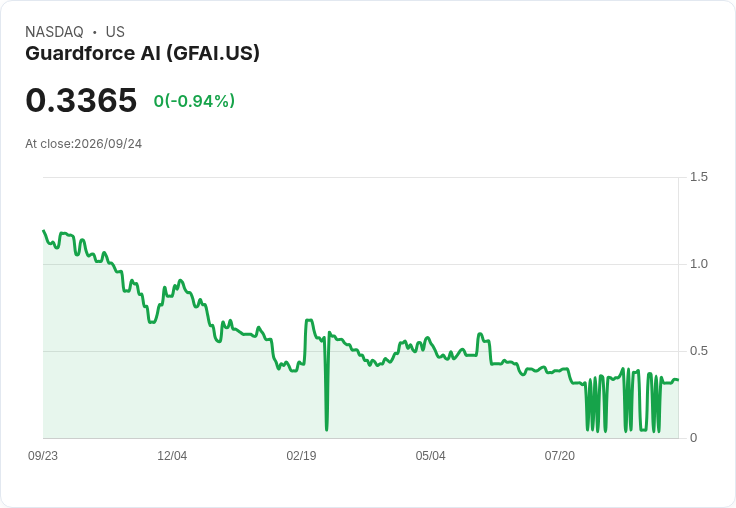Click the 0(-0.94%) change value
Screen dimensions: 736x508
pyautogui.click(x=194, y=101)
